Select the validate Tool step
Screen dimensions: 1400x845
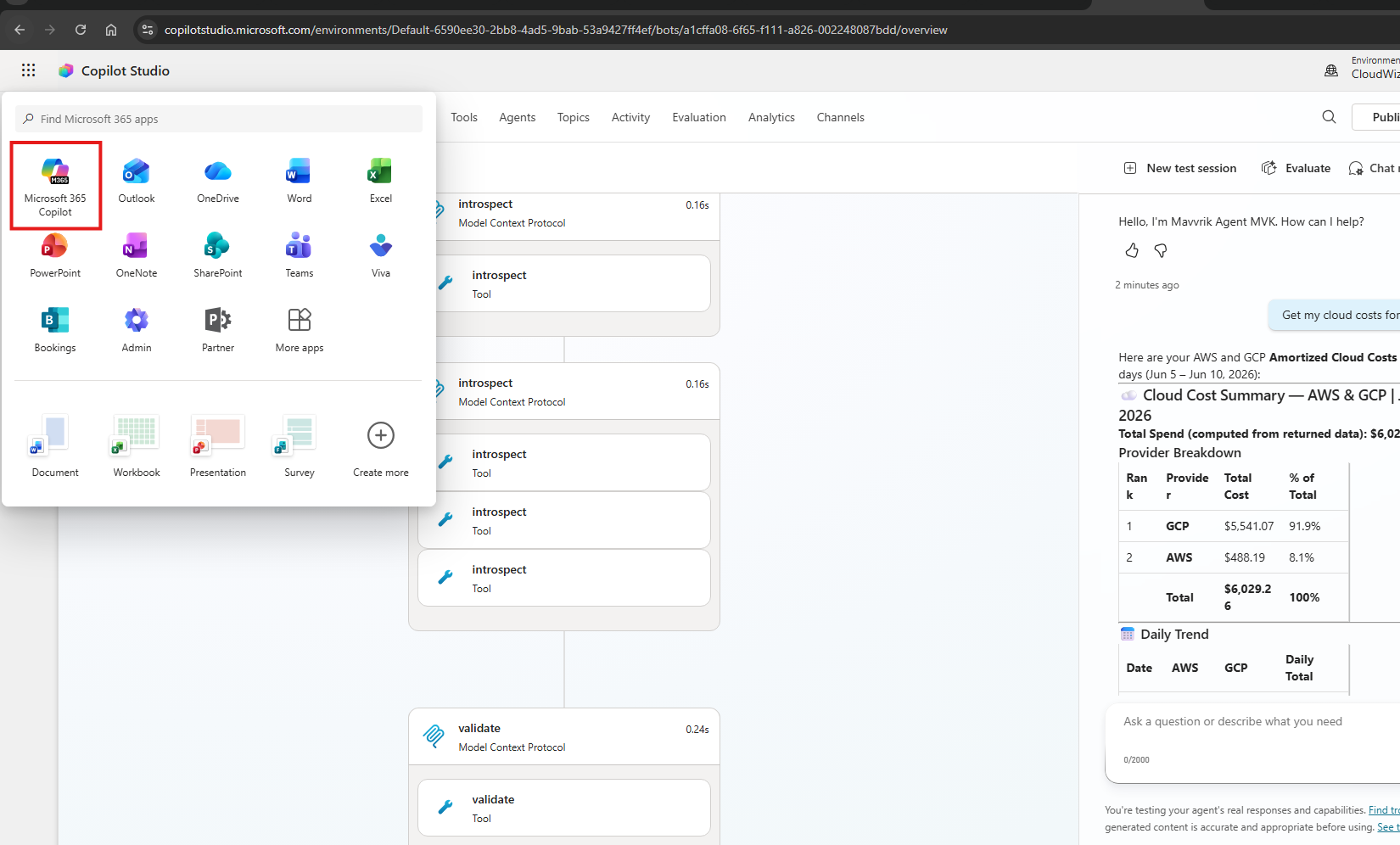564,808
